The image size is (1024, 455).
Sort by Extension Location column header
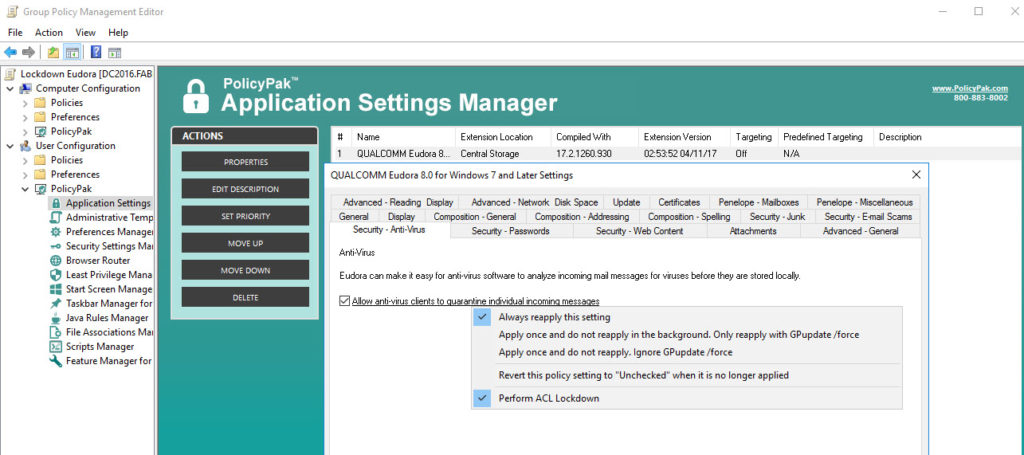tap(503, 137)
